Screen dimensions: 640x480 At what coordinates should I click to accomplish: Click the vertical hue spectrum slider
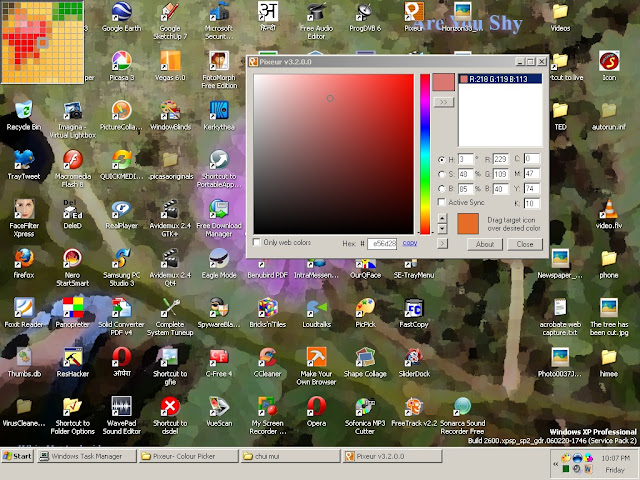click(425, 154)
